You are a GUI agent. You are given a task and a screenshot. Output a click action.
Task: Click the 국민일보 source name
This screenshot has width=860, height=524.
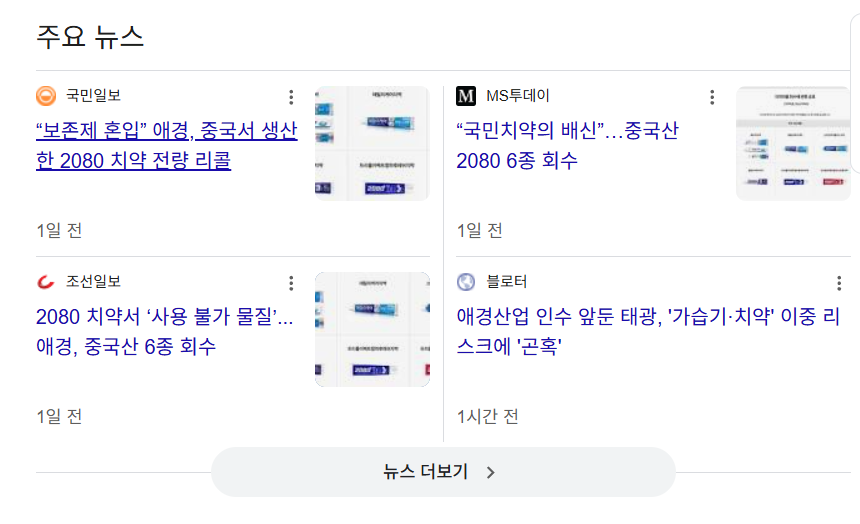(x=93, y=96)
